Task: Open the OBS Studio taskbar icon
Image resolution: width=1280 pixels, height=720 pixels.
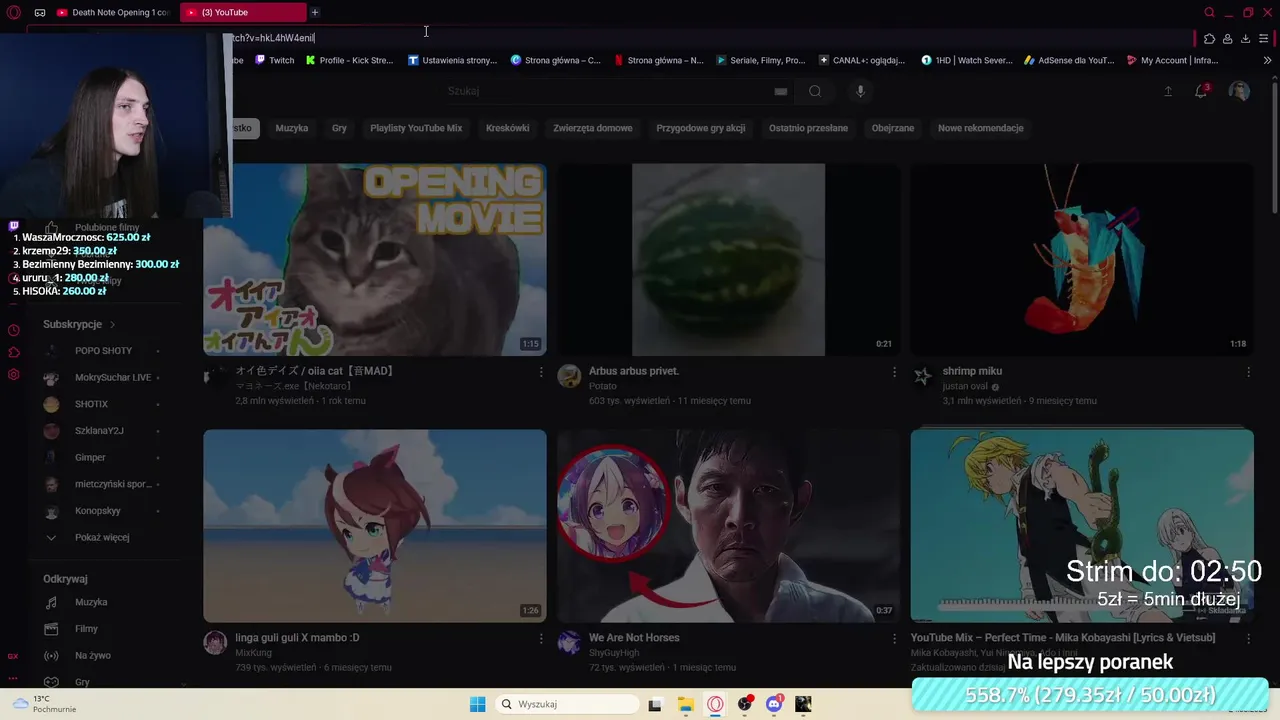Action: 745,704
